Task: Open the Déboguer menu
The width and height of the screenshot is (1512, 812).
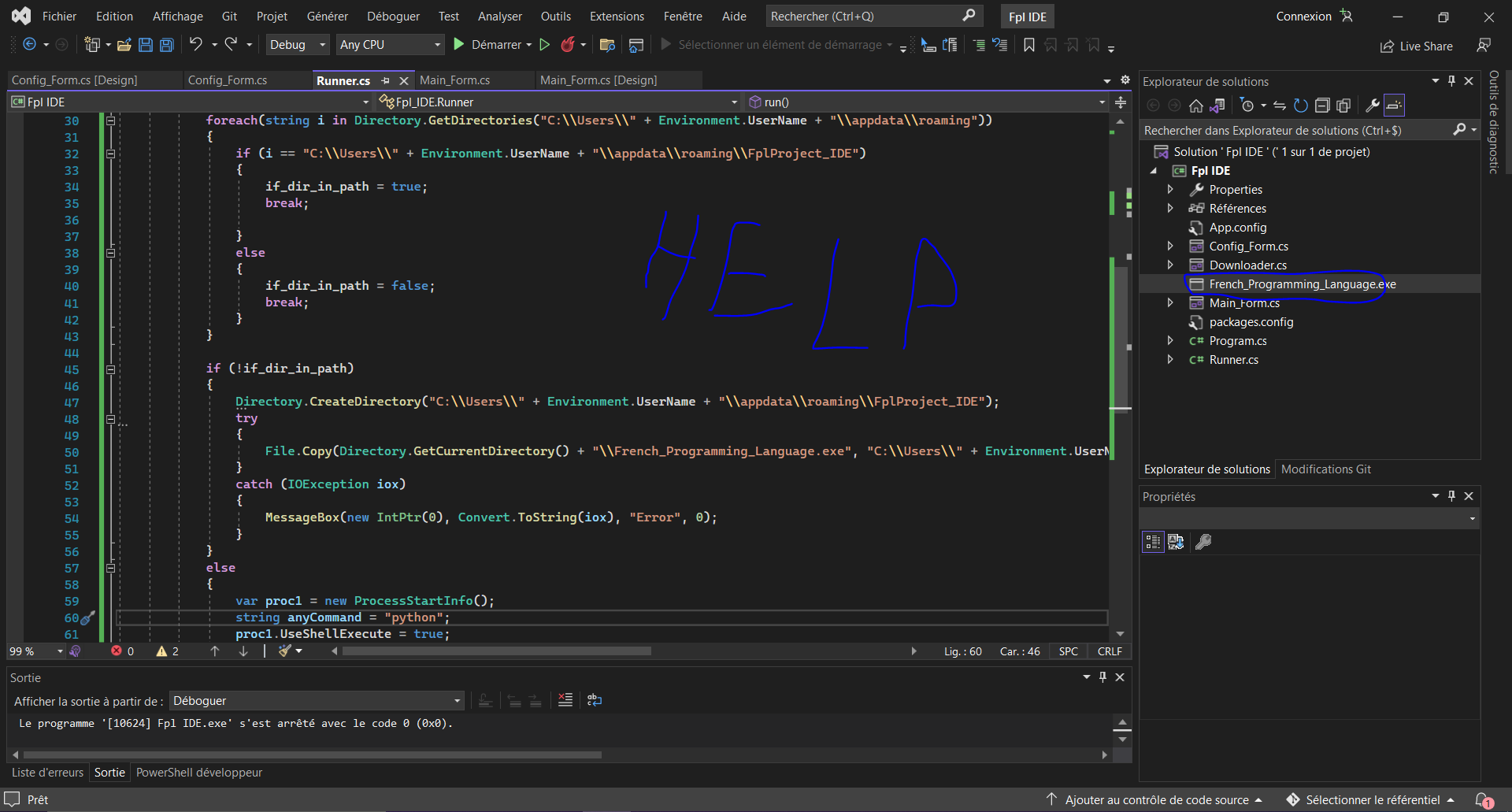Action: 393,17
